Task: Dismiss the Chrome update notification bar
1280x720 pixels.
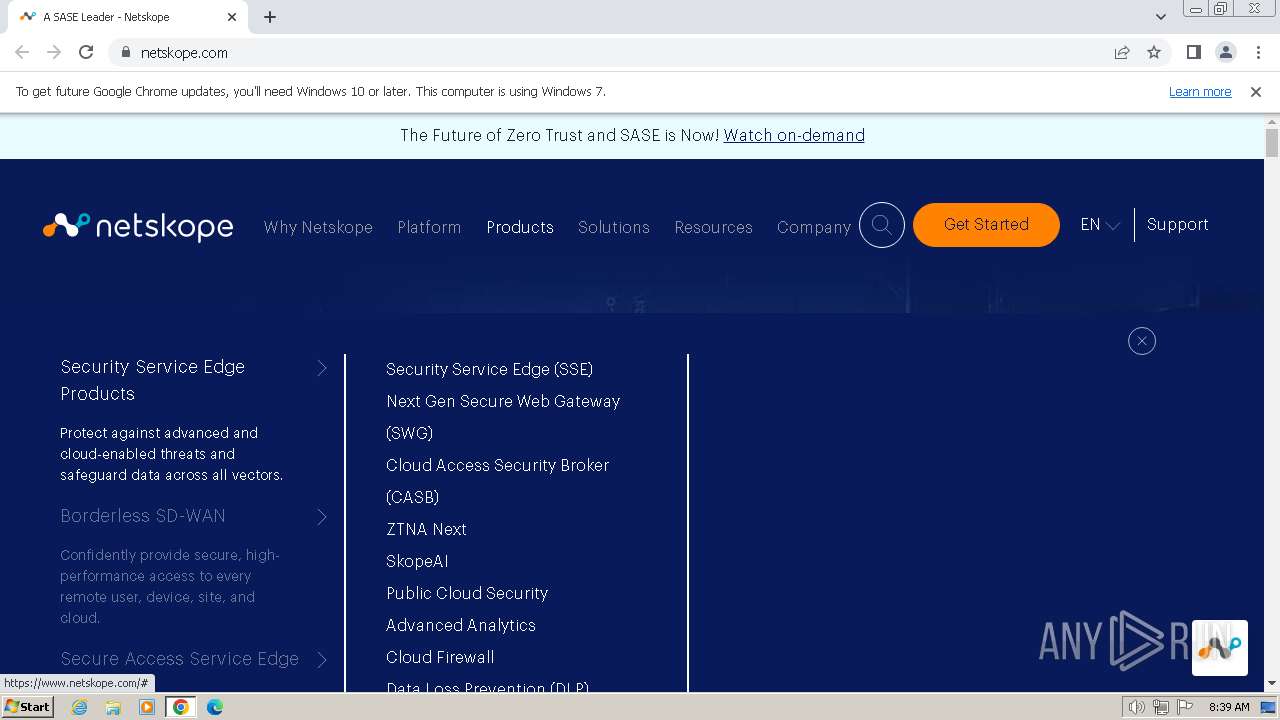Action: point(1256,91)
